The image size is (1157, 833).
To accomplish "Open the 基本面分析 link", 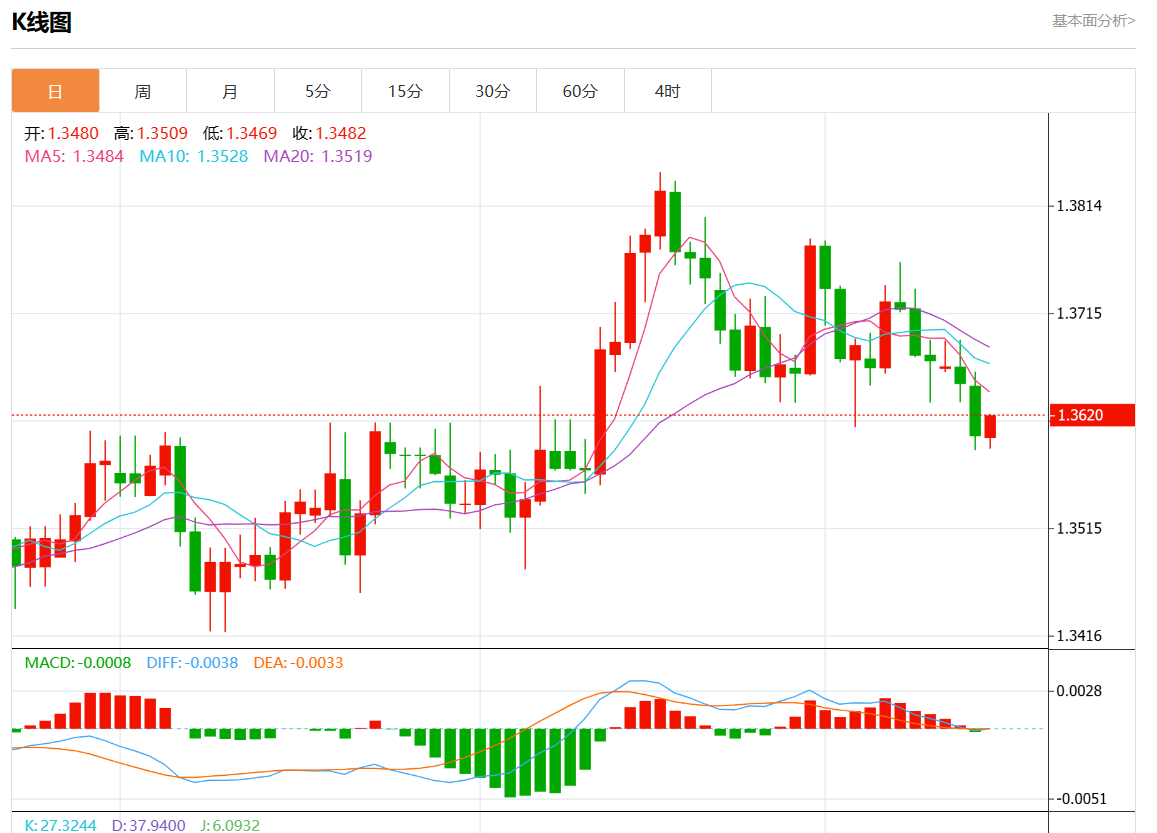I will [x=1094, y=21].
